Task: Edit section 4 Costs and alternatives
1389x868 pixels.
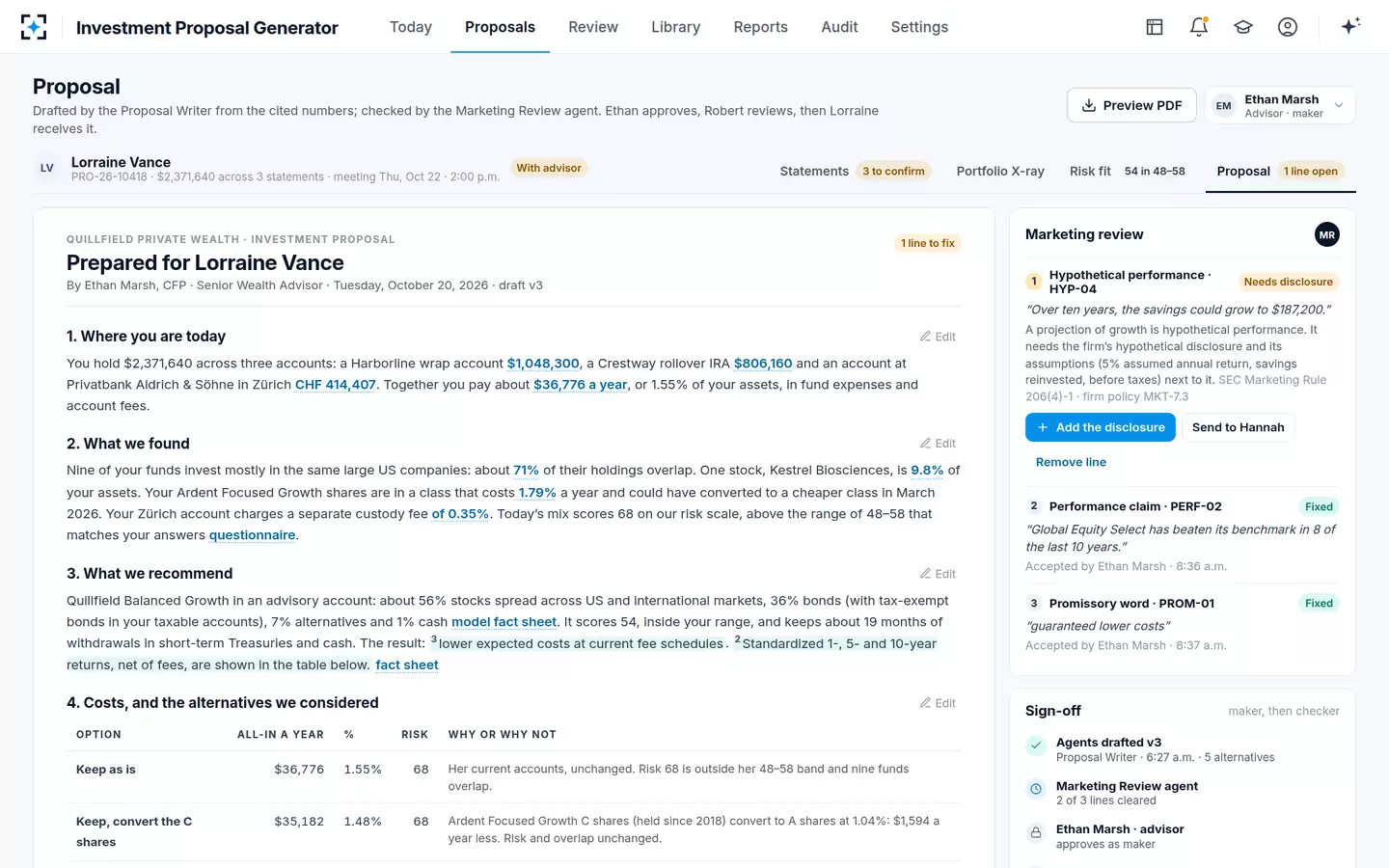Action: 938,703
